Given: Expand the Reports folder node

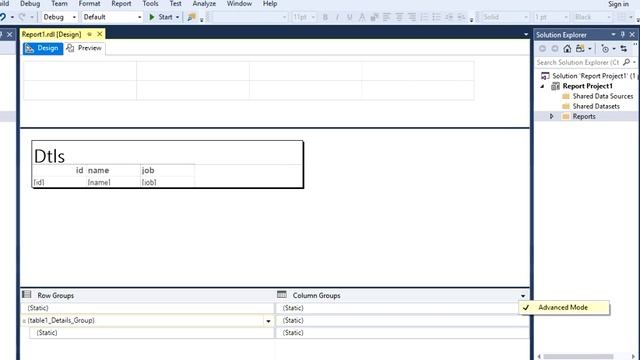Looking at the screenshot, I should pos(552,116).
